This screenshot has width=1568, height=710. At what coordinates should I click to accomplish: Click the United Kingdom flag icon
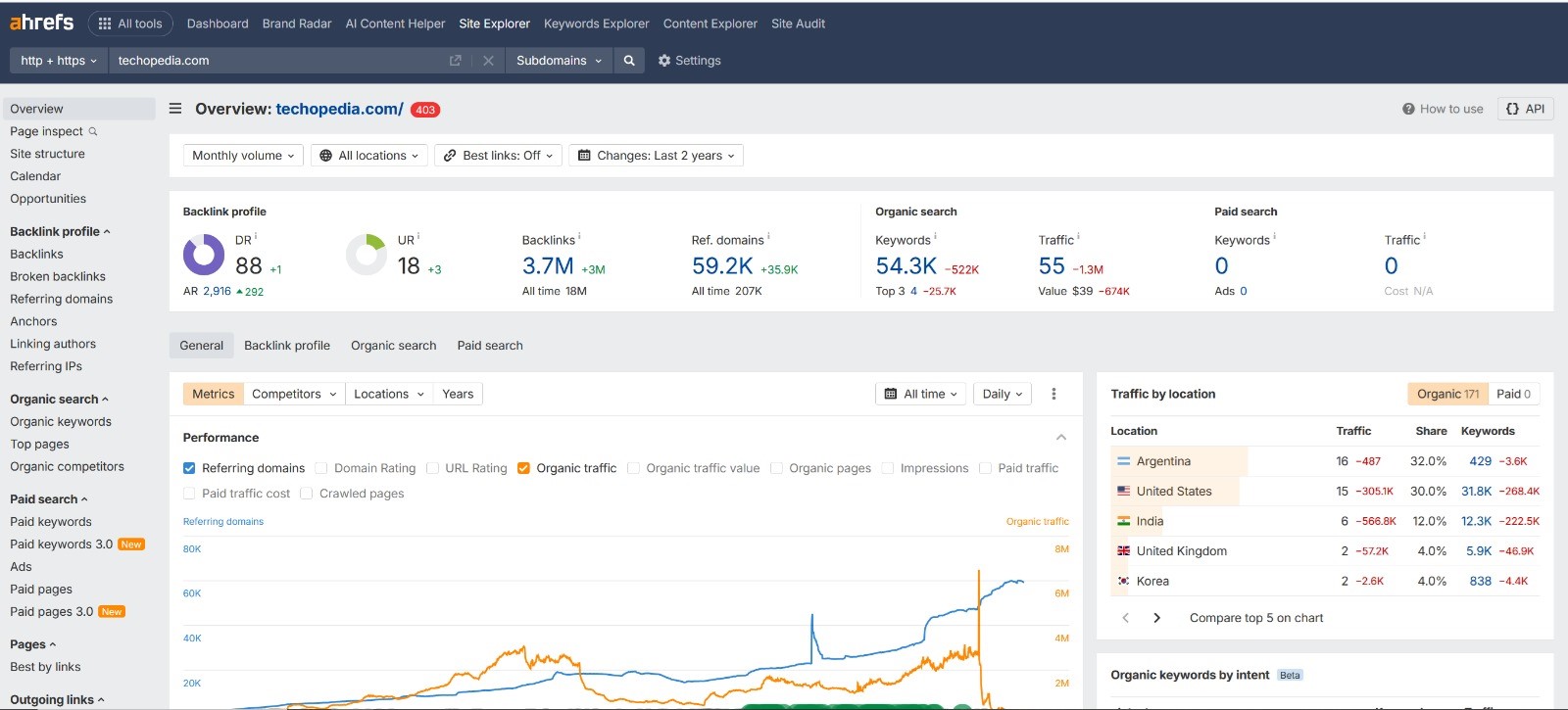pyautogui.click(x=1123, y=551)
